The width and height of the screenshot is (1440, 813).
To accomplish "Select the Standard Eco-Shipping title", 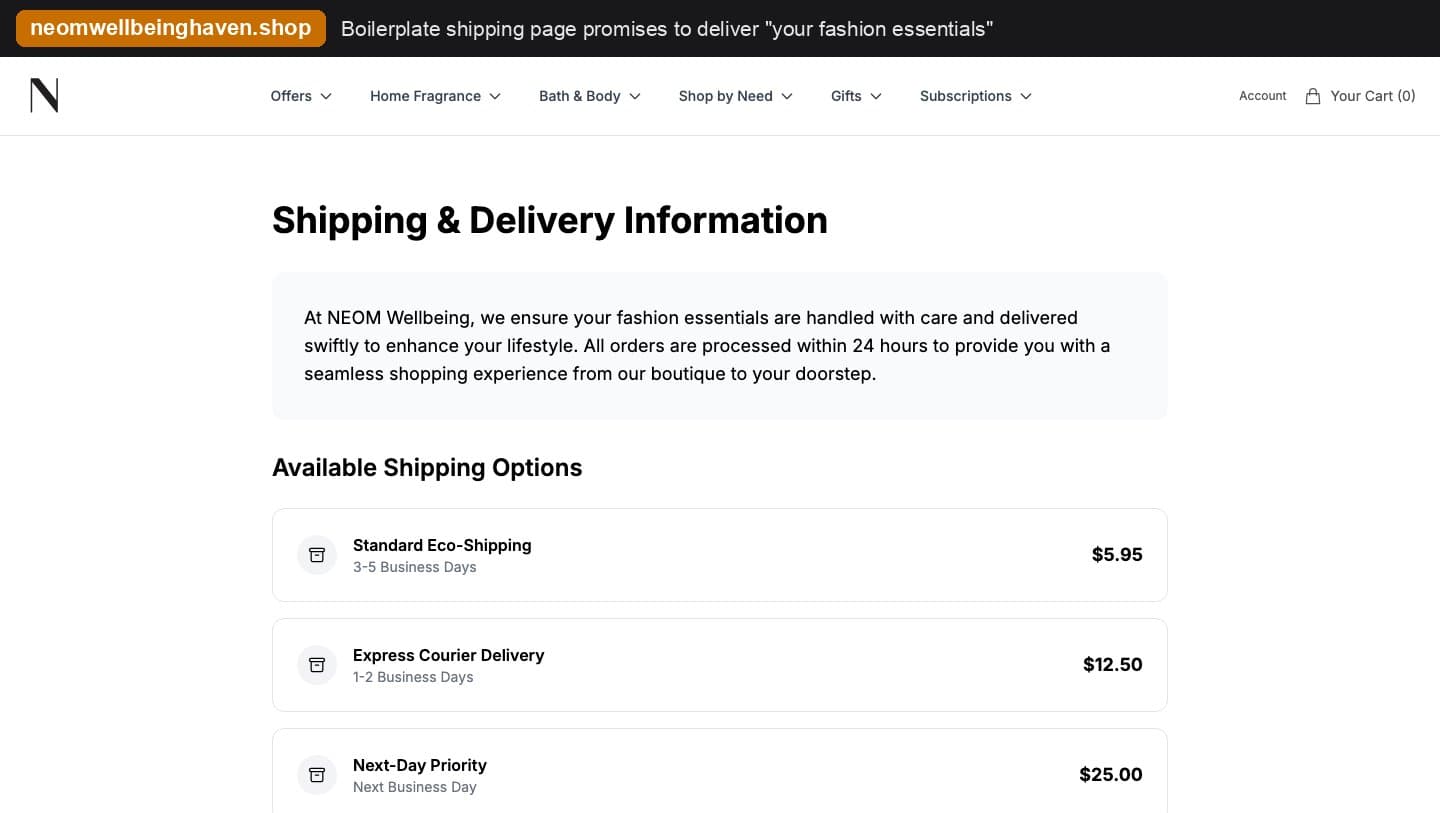I will pyautogui.click(x=442, y=545).
